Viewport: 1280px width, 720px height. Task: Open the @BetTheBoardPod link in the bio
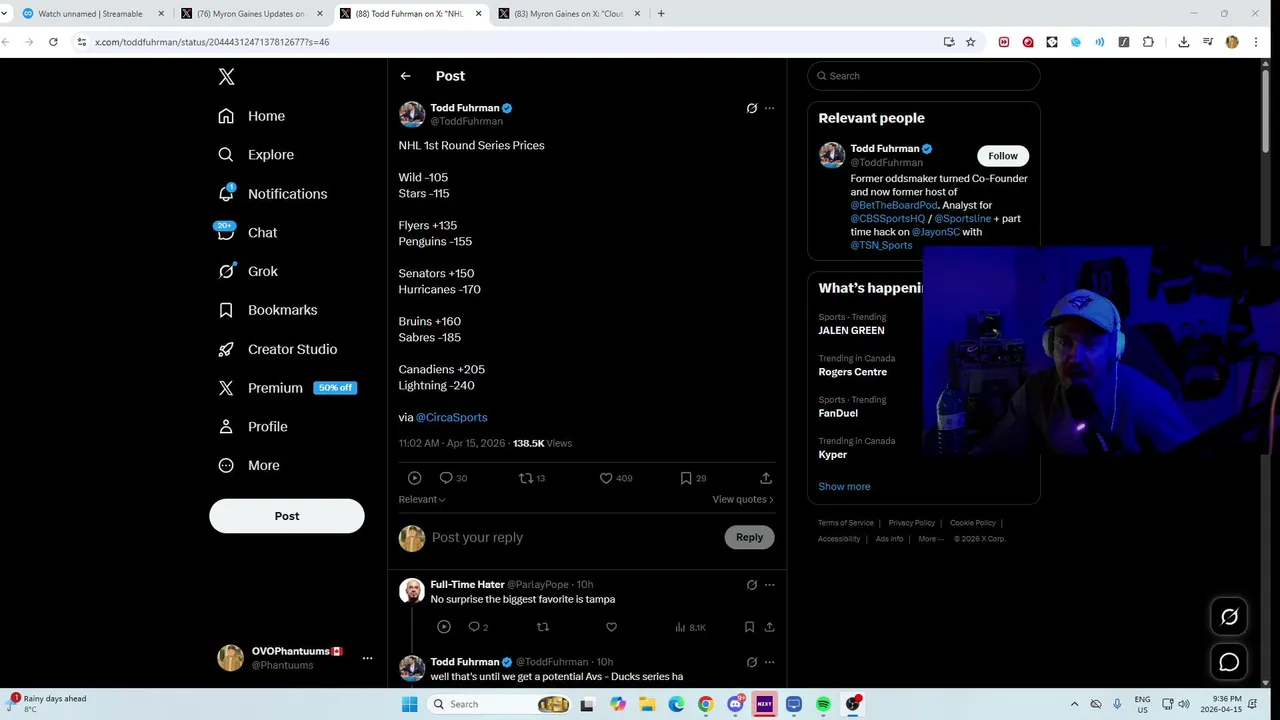[x=894, y=205]
